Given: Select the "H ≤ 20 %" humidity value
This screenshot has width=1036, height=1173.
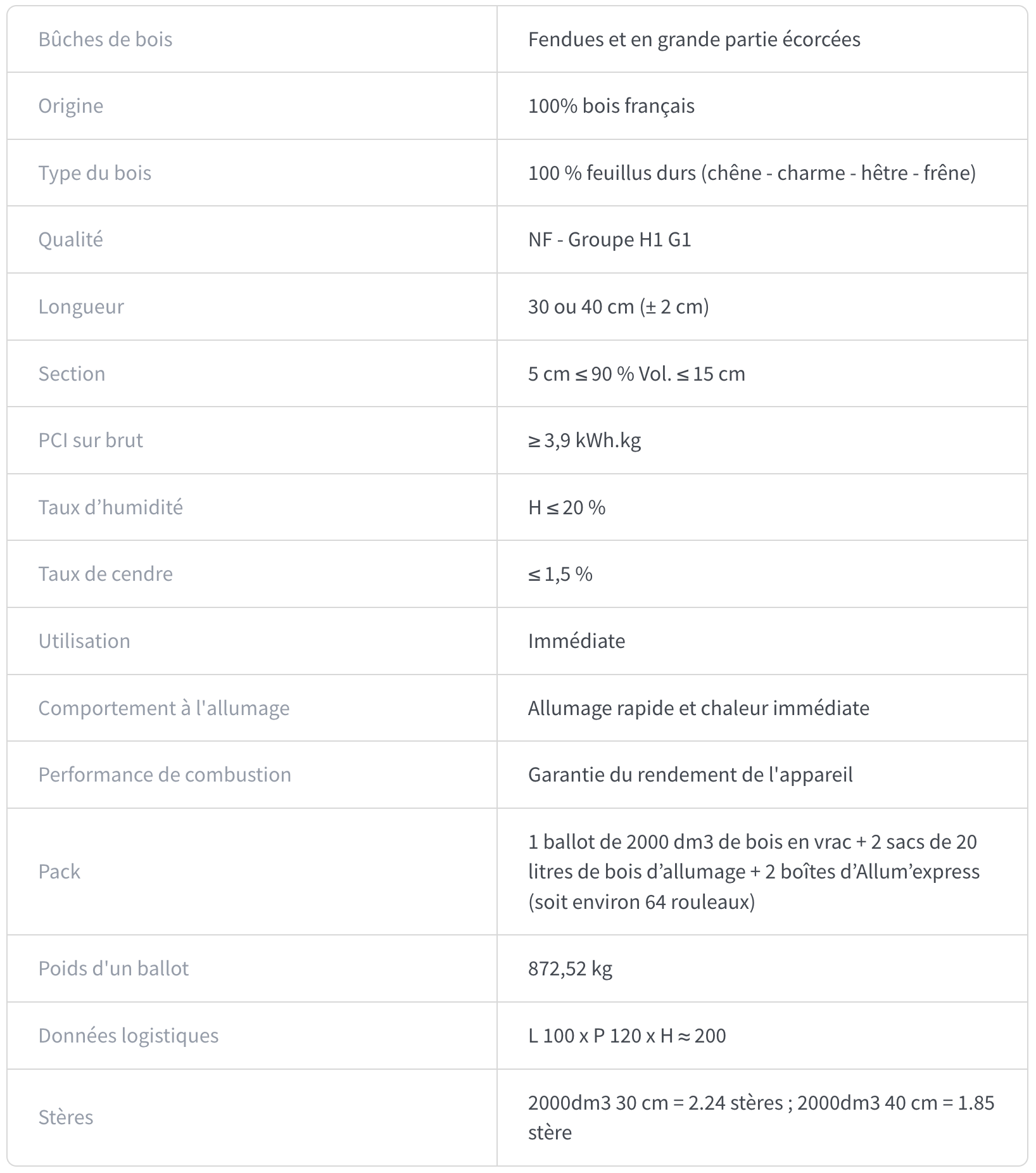Looking at the screenshot, I should 566,507.
